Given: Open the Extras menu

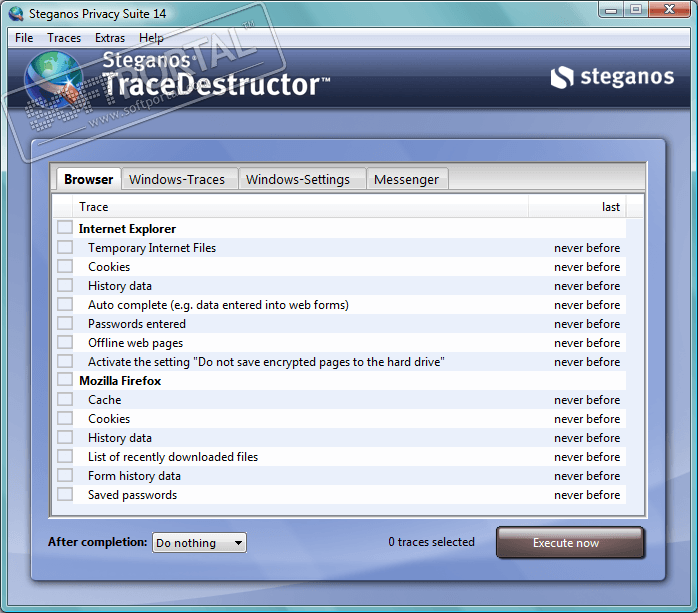Looking at the screenshot, I should click(110, 38).
